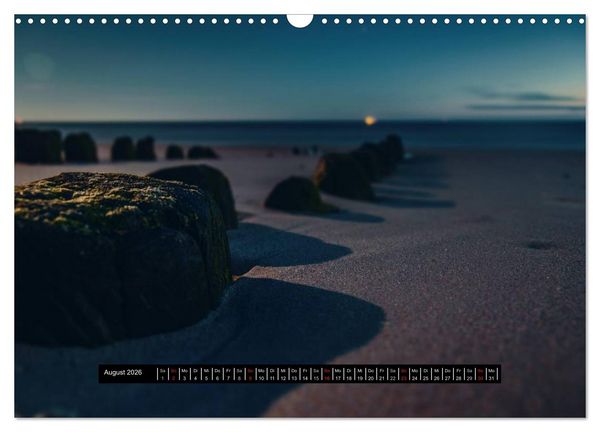Select Saturday 1 in the calendar strip

tap(163, 374)
